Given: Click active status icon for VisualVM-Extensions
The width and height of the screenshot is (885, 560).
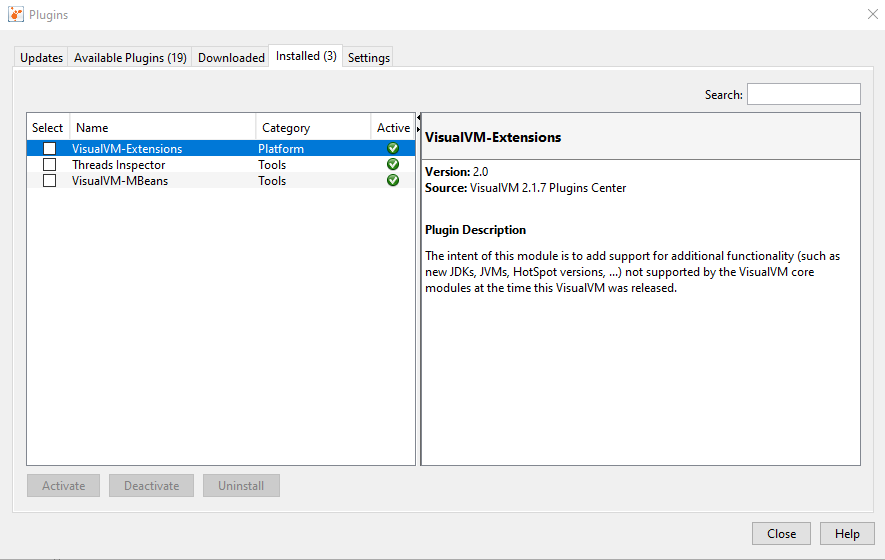Looking at the screenshot, I should coord(393,149).
